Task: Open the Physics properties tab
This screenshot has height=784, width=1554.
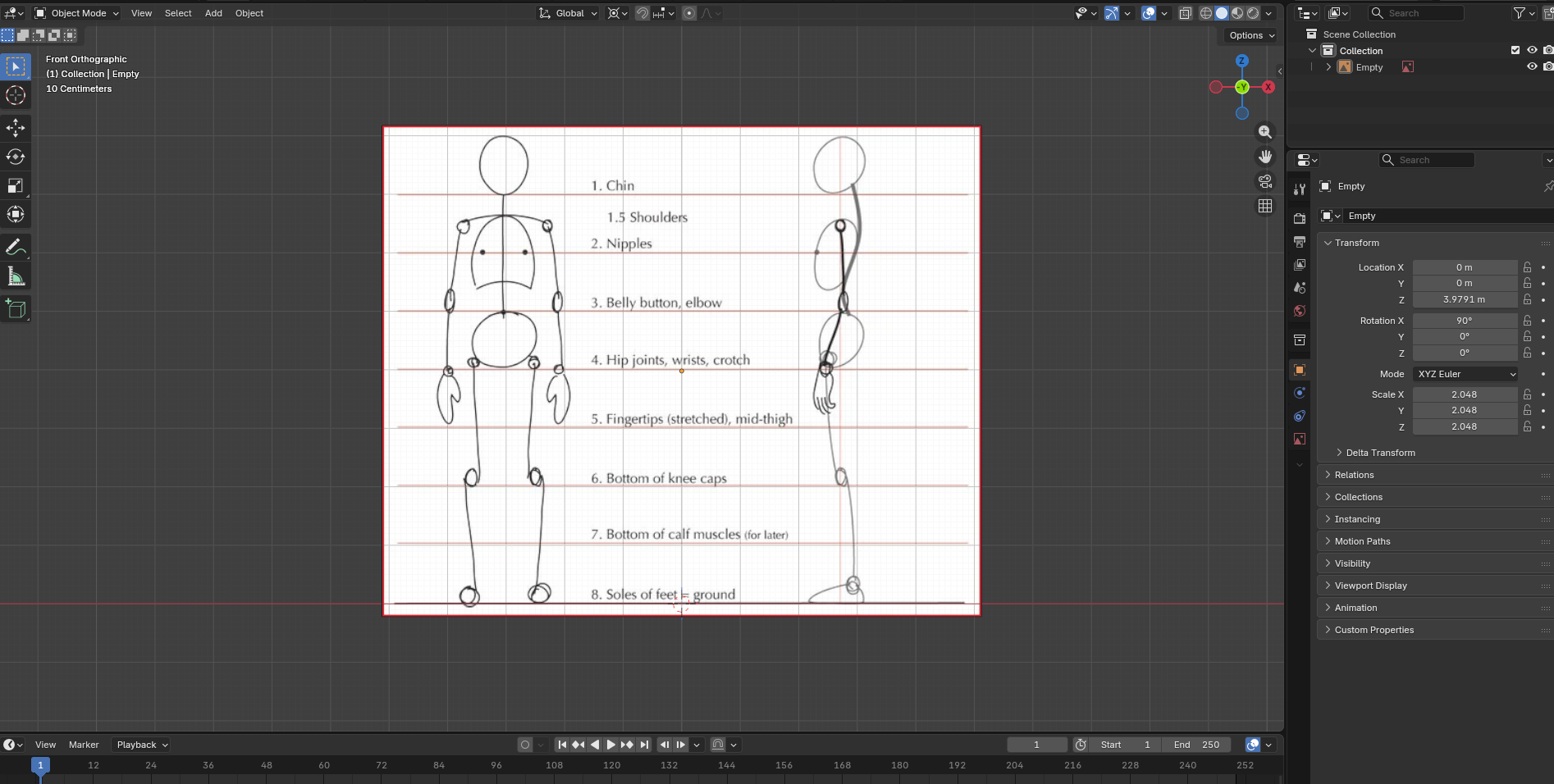Action: click(1300, 393)
